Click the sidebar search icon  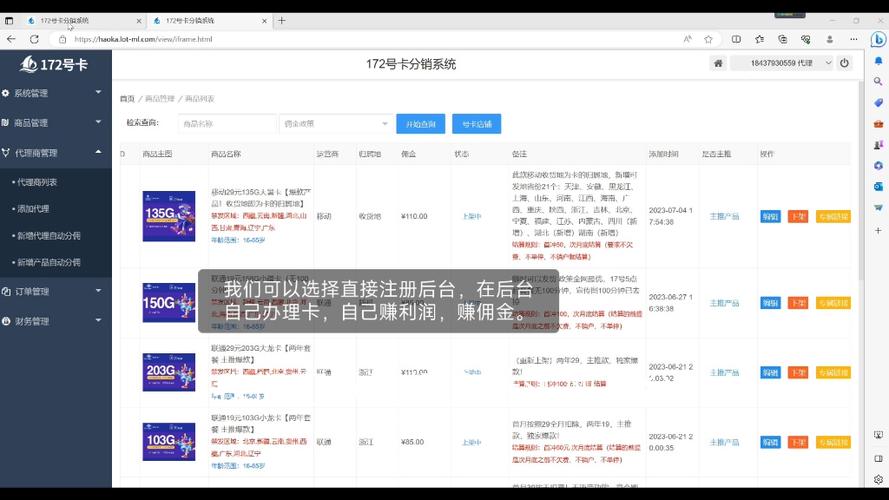point(878,82)
